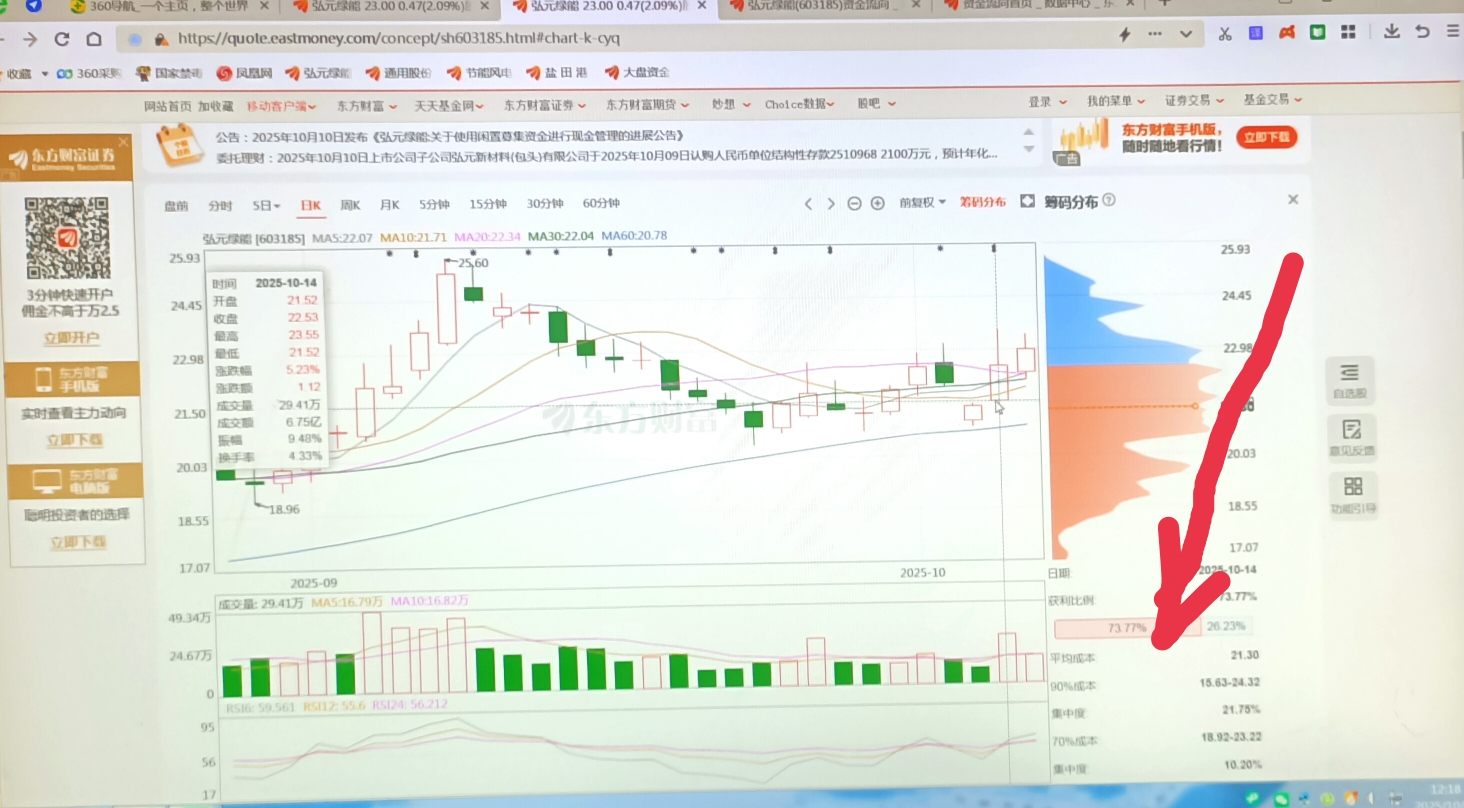Open the 网站首页 link
The image size is (1464, 808).
167,106
